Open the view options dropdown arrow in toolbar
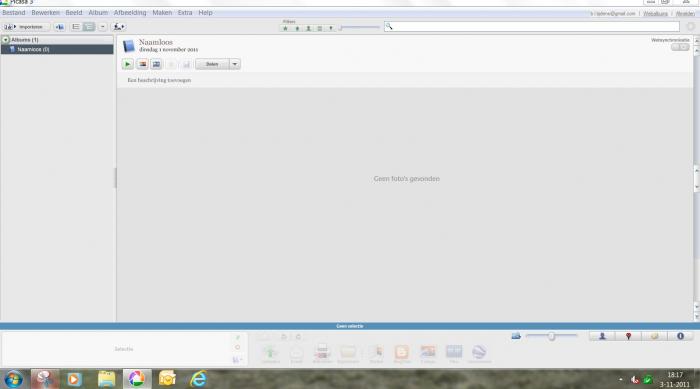The image size is (700, 389). point(102,27)
